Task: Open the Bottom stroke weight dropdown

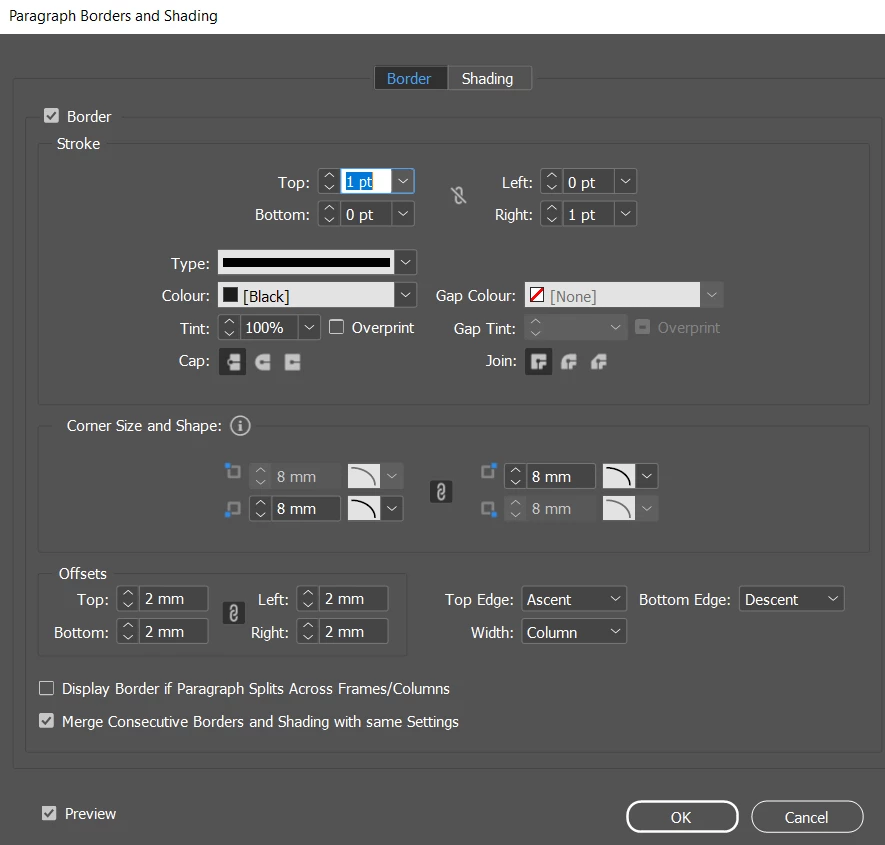Action: coord(403,214)
